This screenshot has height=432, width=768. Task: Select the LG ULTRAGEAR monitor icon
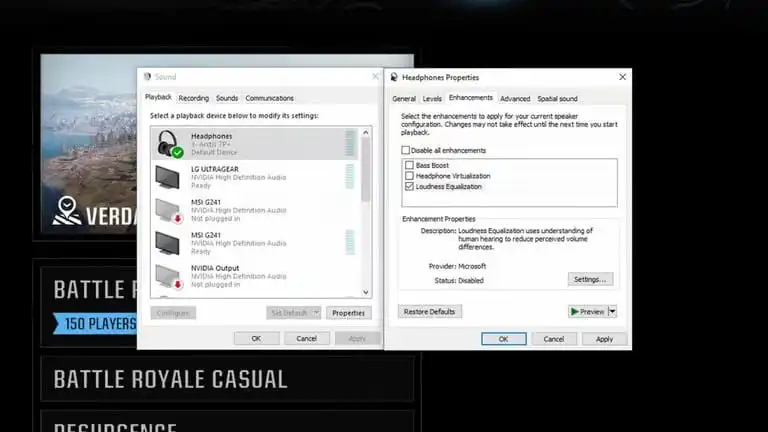168,177
